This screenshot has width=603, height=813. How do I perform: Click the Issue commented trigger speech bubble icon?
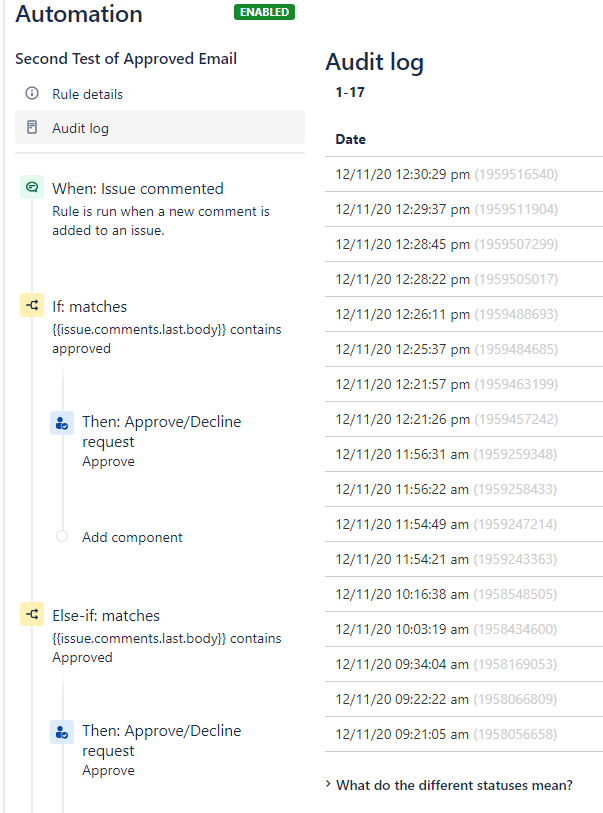[x=32, y=187]
